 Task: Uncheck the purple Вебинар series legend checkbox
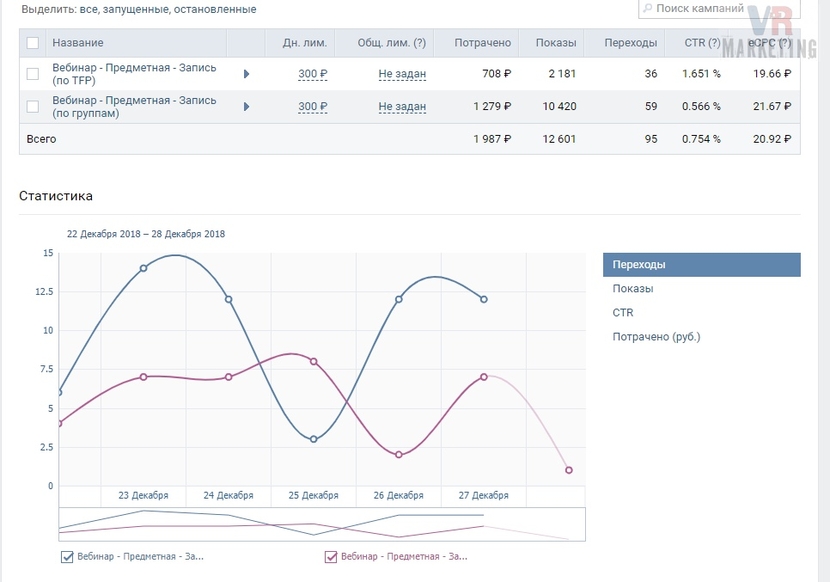click(331, 557)
